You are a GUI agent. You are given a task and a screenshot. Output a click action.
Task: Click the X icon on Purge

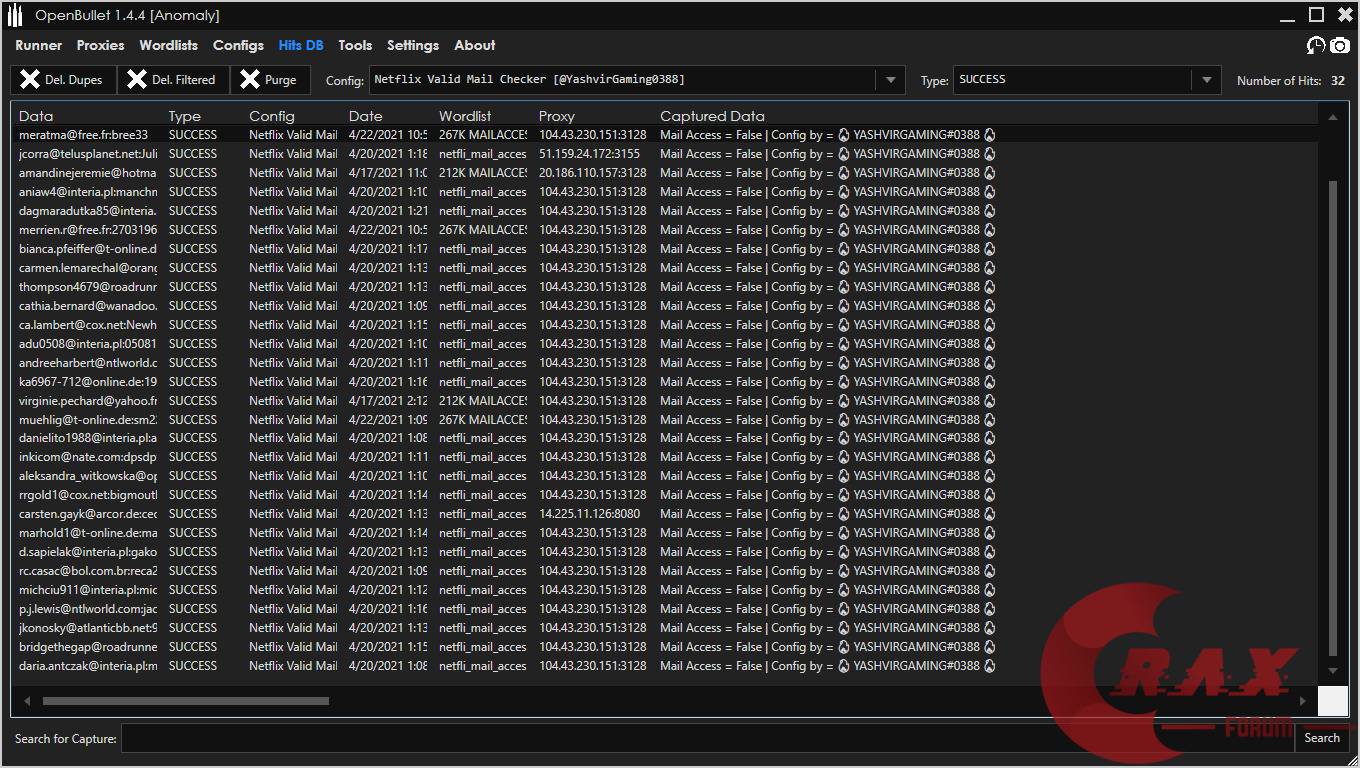(x=250, y=80)
